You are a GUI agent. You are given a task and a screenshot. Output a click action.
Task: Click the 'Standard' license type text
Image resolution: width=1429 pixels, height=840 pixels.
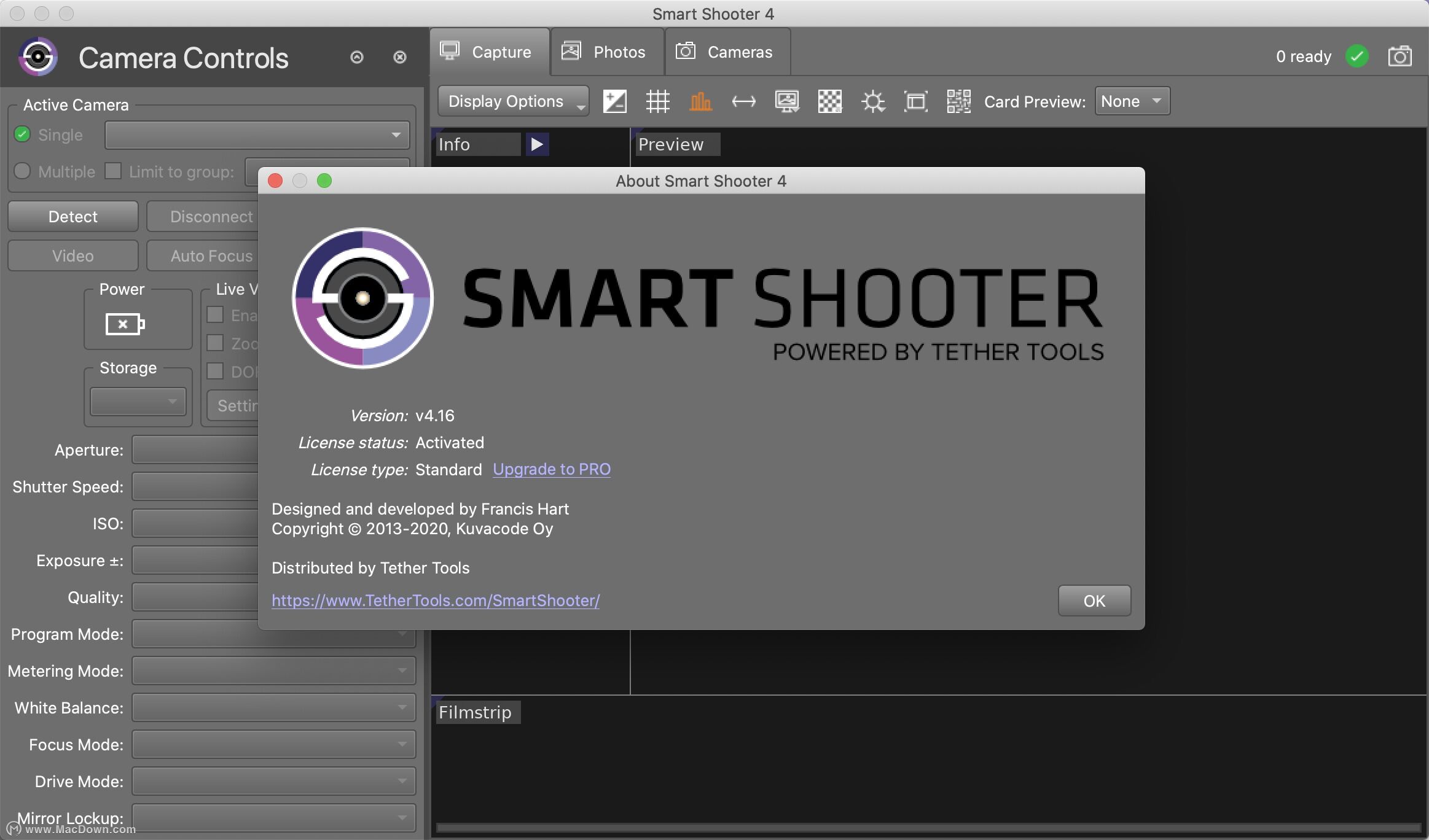tap(448, 470)
